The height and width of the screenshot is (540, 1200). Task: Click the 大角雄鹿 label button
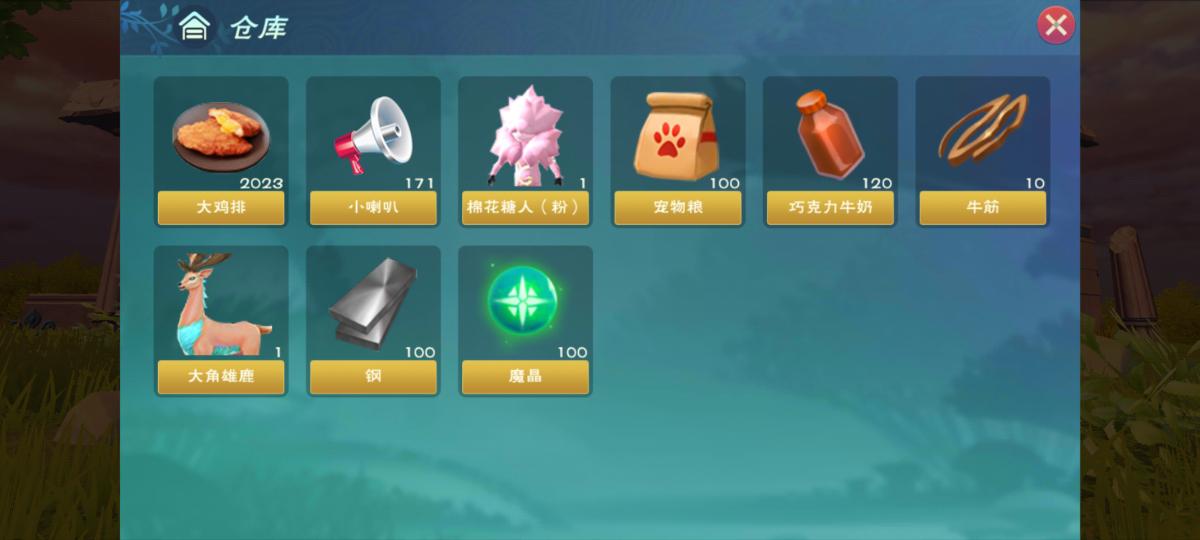221,377
